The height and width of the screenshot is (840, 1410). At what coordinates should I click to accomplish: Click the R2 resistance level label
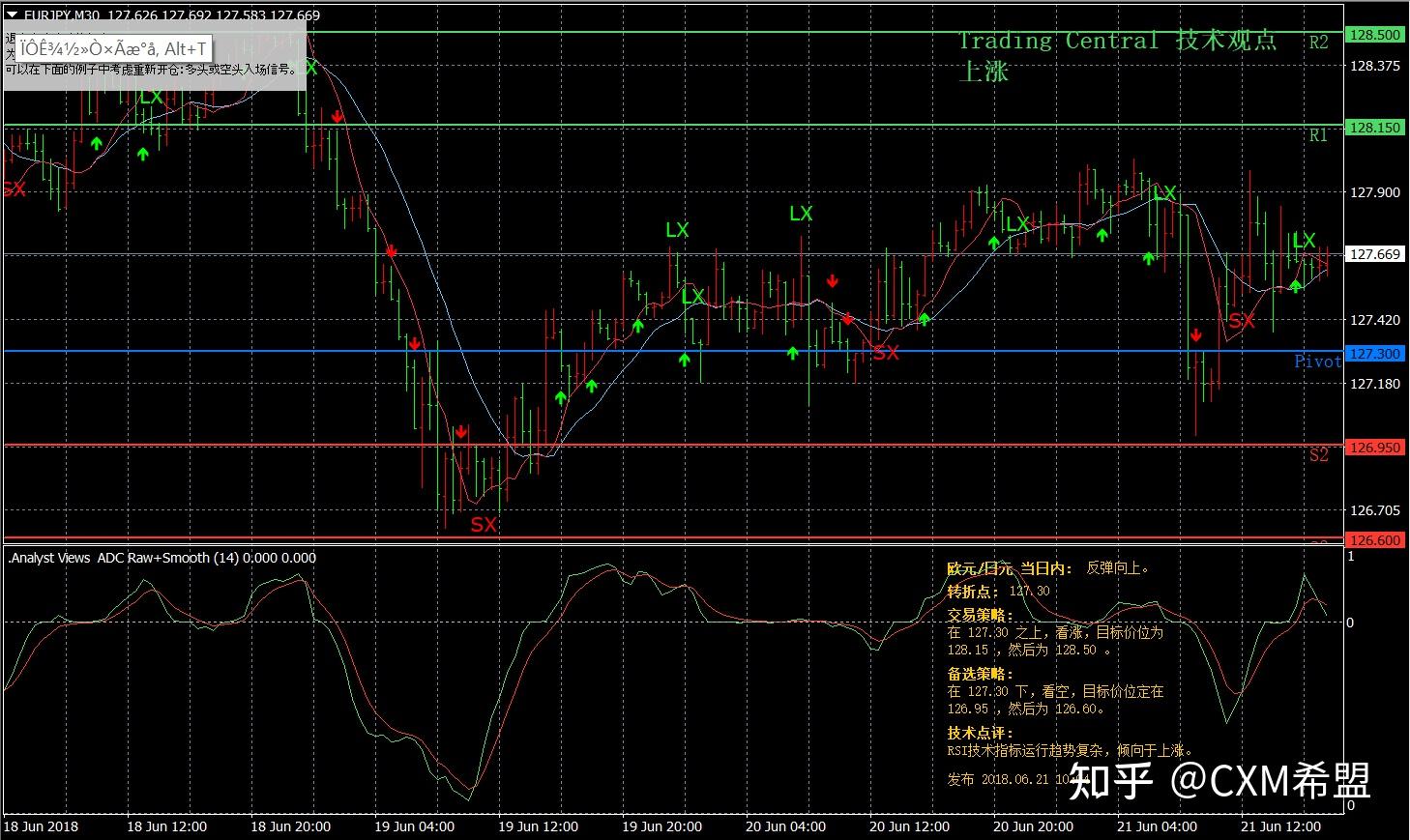[1318, 43]
